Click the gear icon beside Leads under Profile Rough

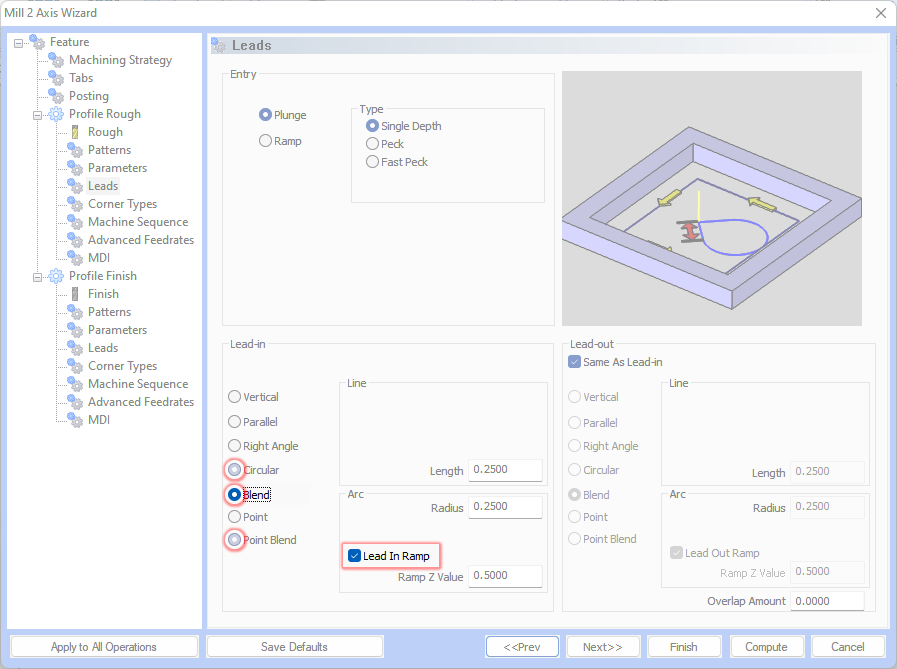75,186
